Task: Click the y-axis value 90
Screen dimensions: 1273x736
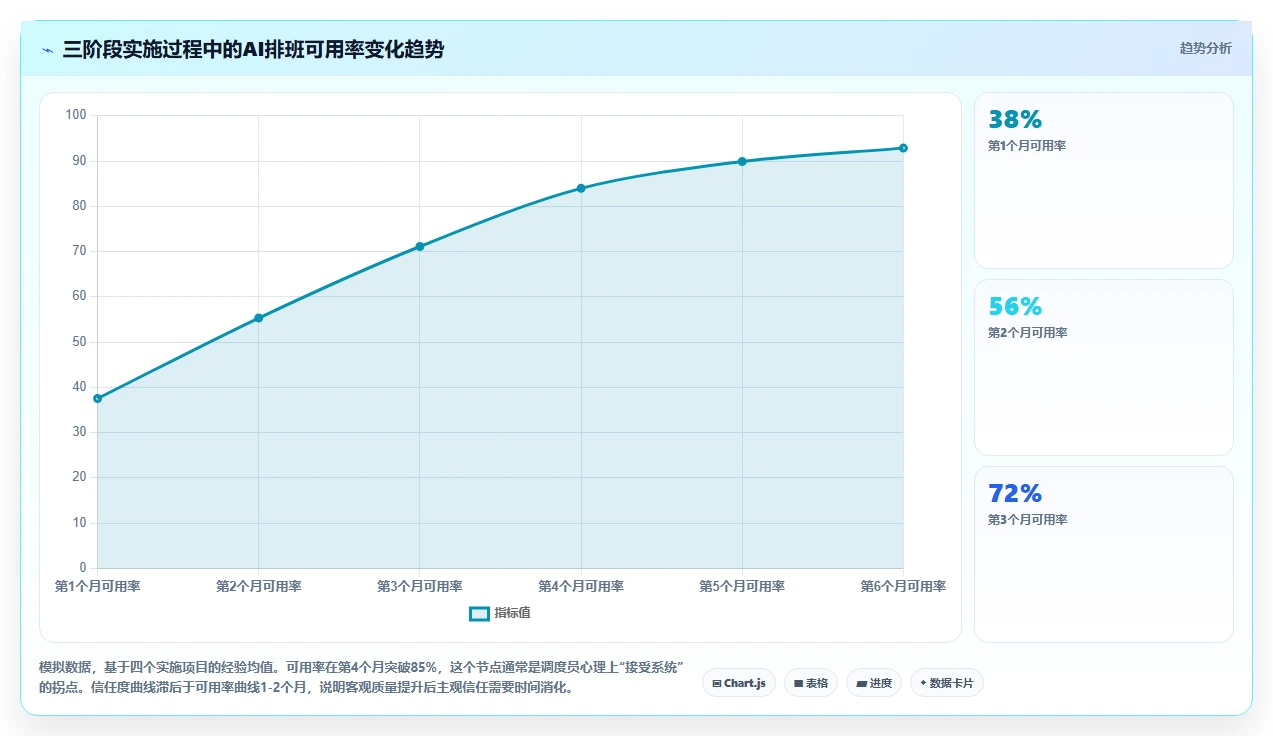Action: (x=79, y=161)
